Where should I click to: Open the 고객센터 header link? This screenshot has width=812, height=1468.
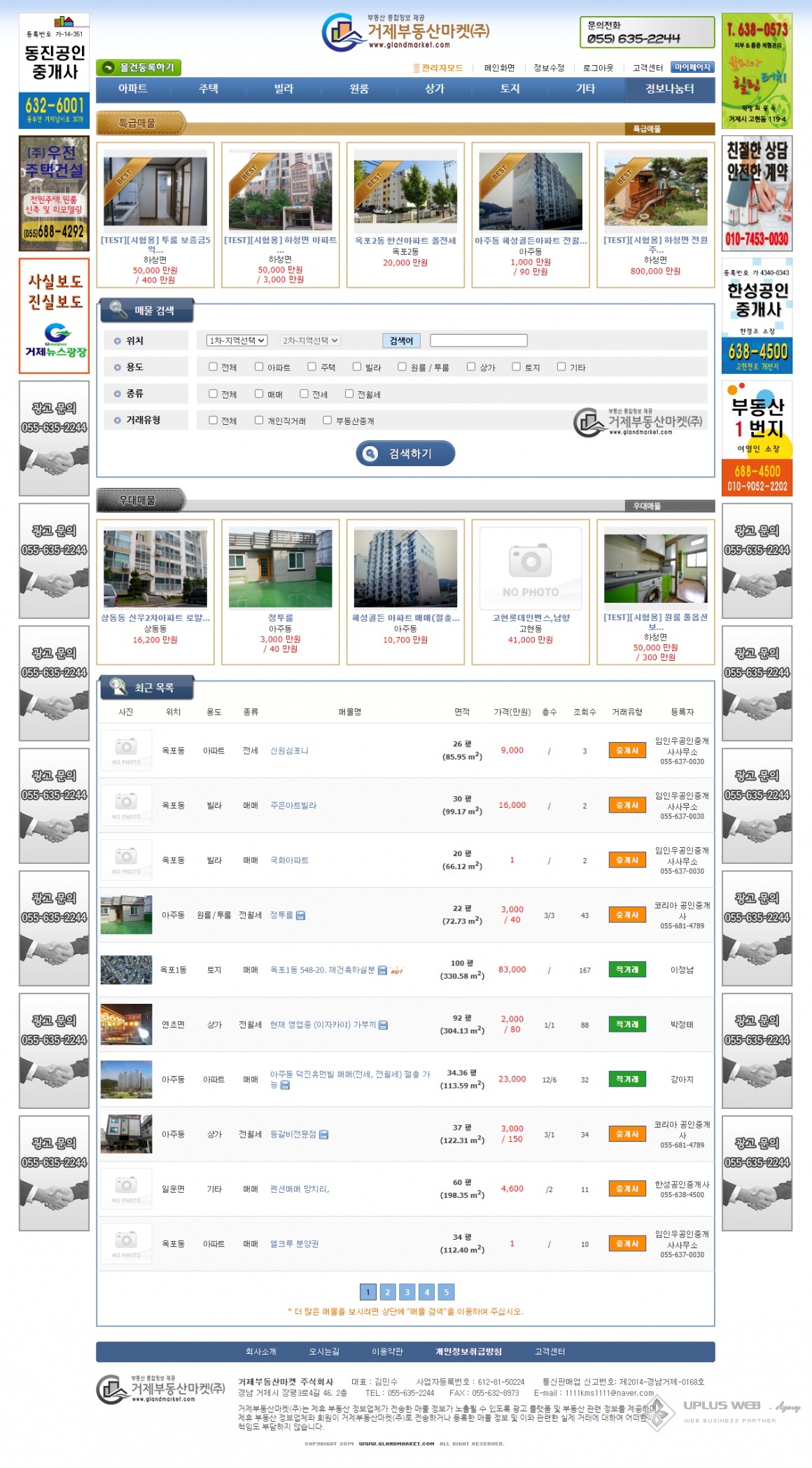pyautogui.click(x=647, y=68)
